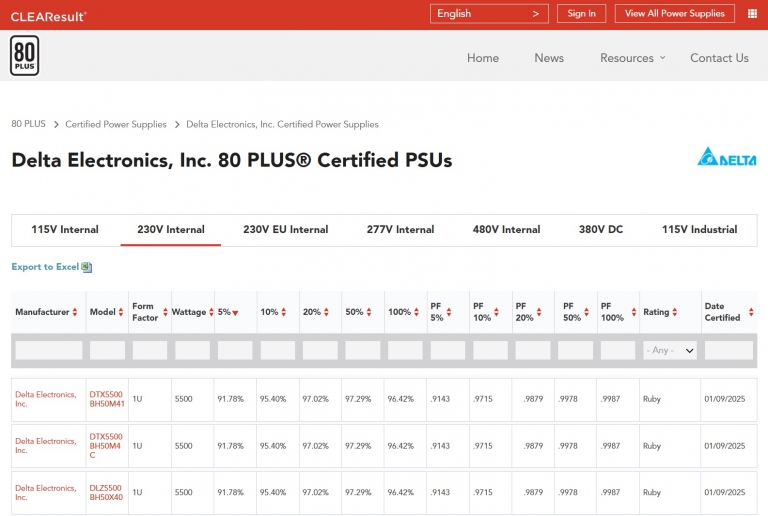Screen dimensions: 768x516
Task: Open model DTX5500 BH50M41 link
Action: [x=107, y=399]
